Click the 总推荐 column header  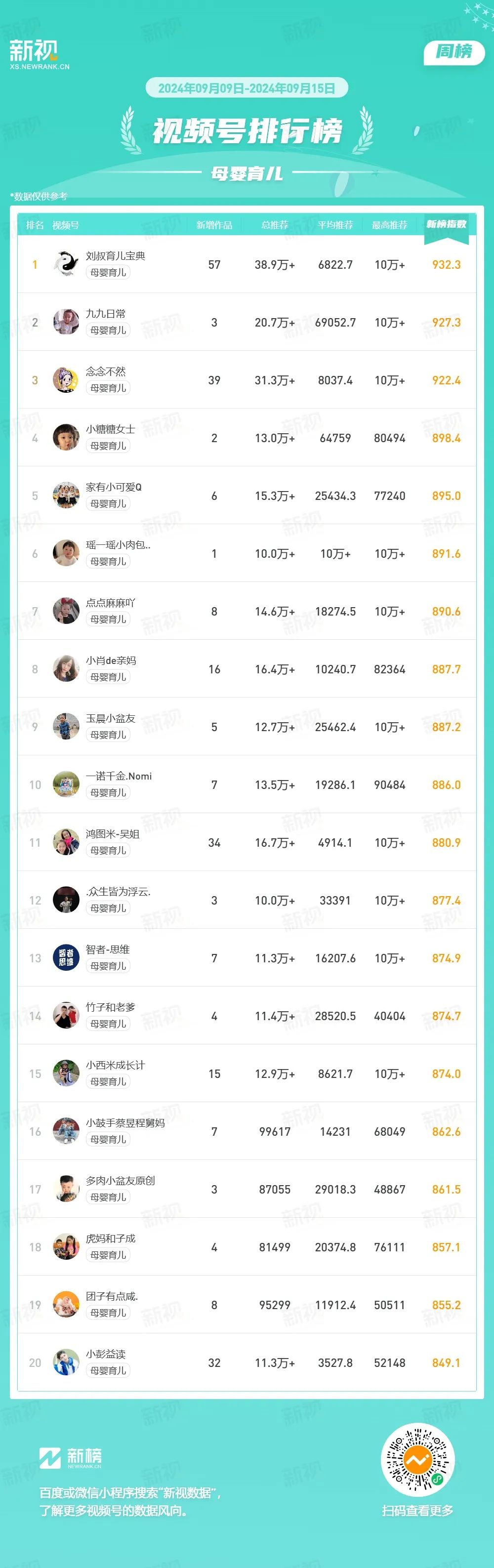tap(274, 225)
